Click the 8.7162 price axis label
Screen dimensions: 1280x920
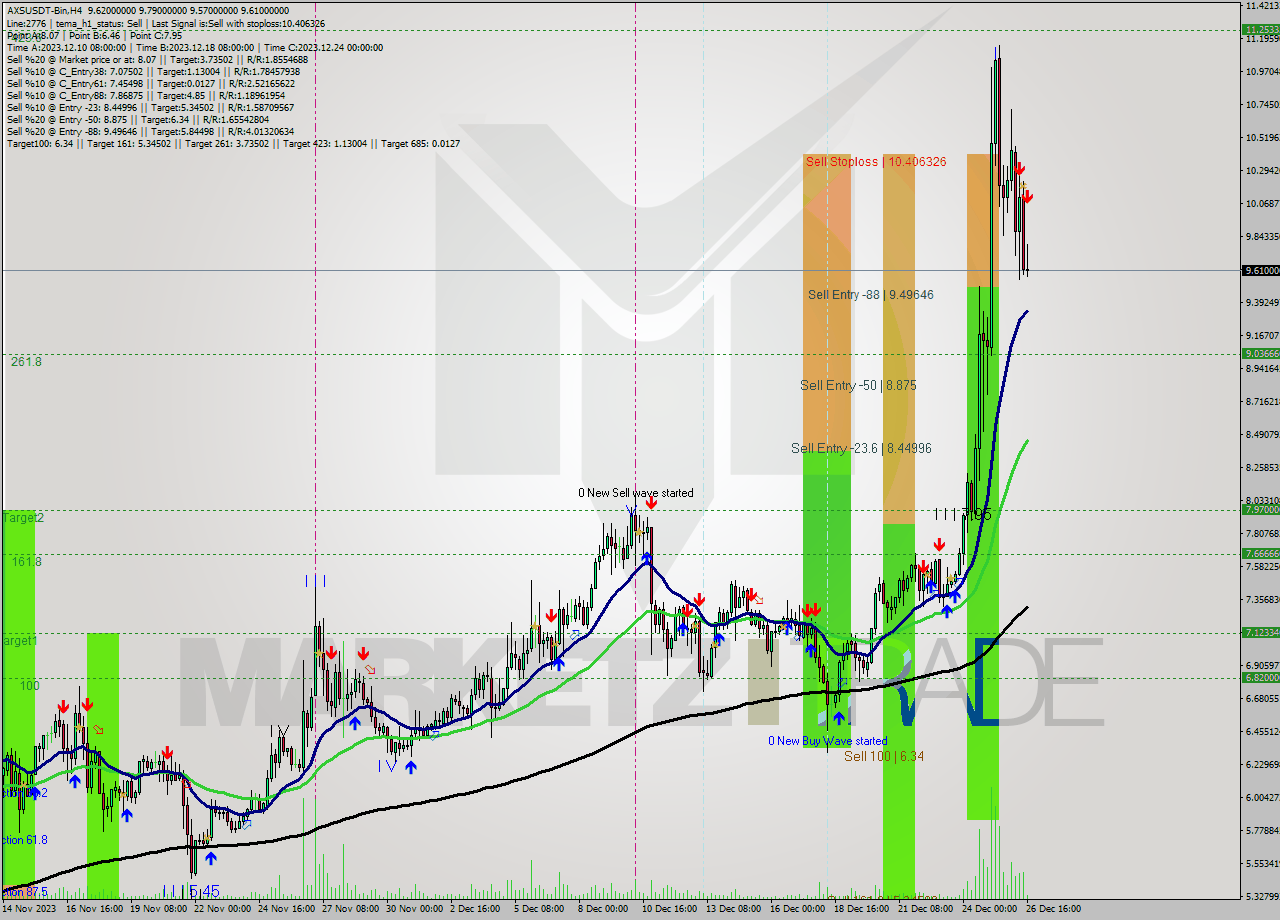coord(1260,402)
